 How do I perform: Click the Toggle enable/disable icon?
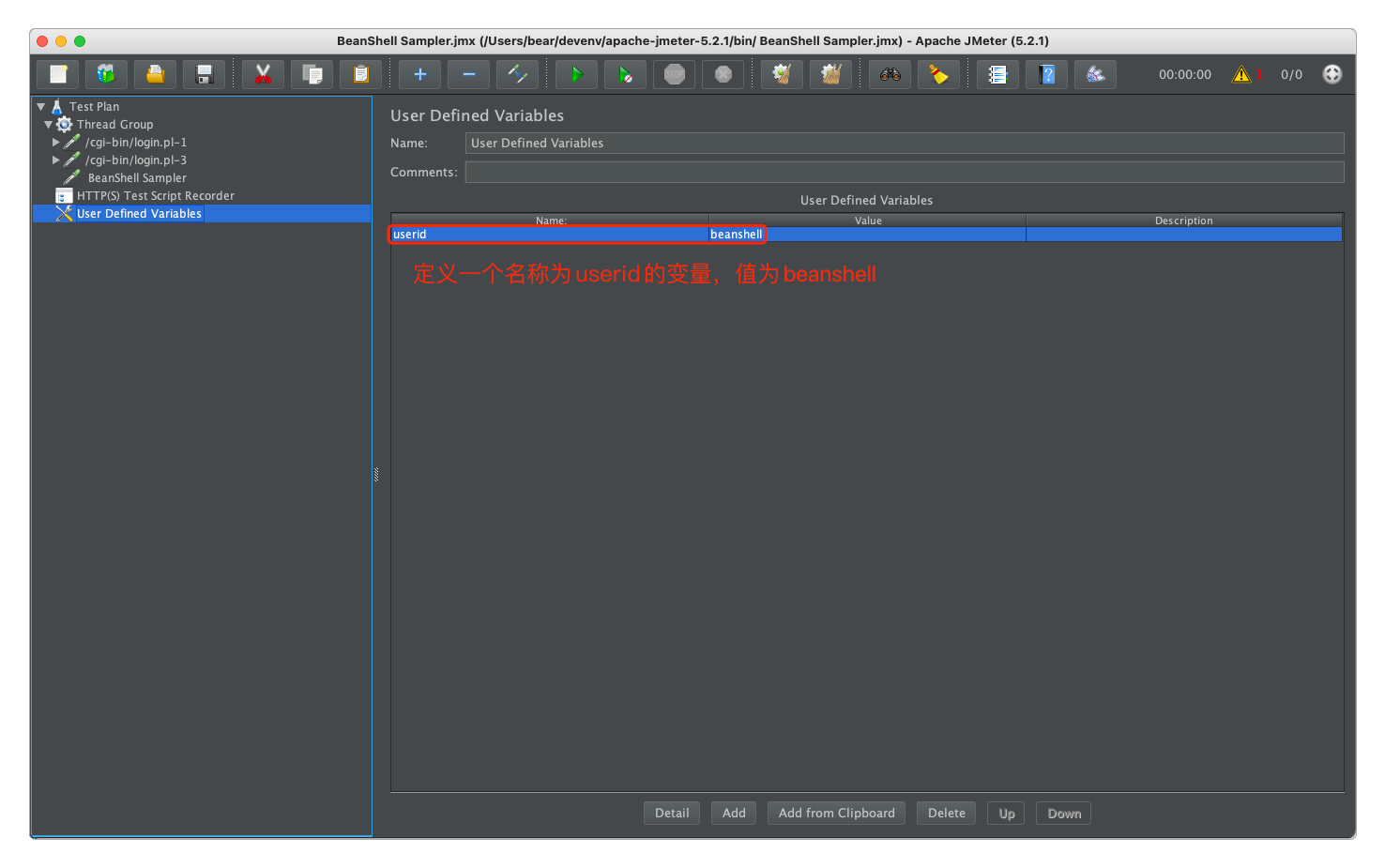(518, 74)
